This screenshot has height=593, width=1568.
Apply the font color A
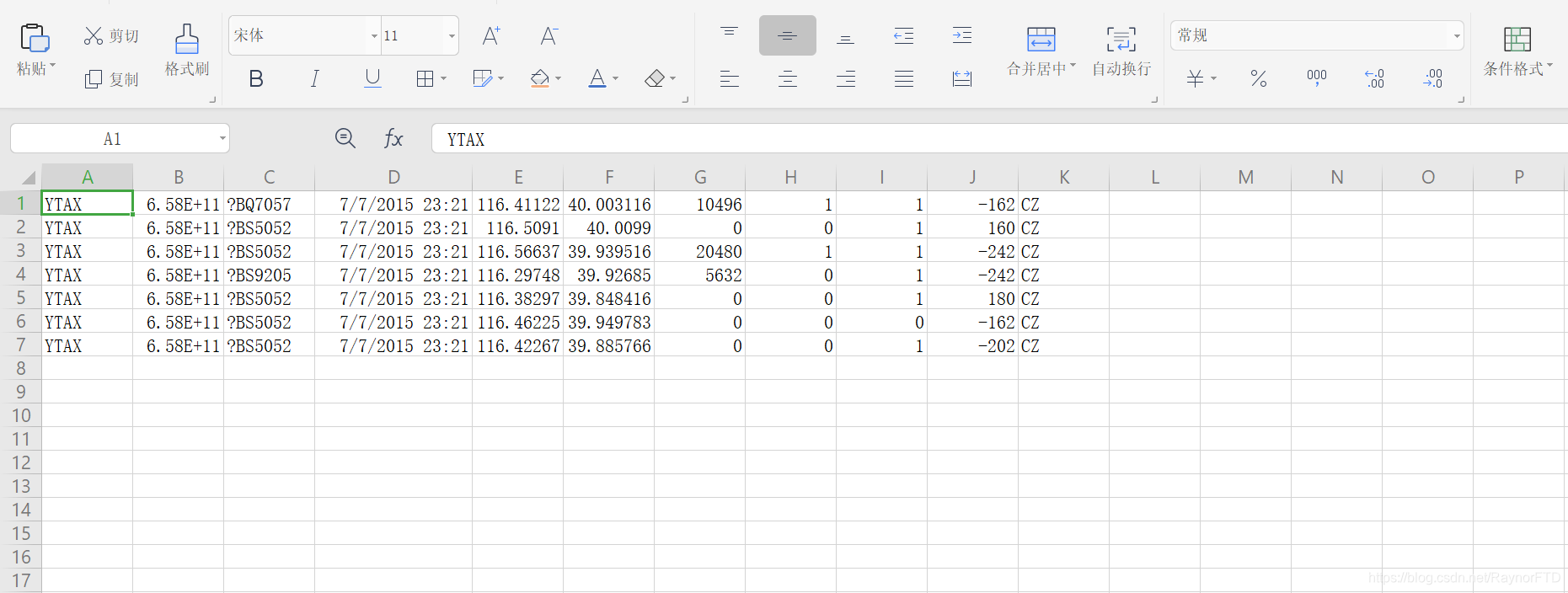597,78
